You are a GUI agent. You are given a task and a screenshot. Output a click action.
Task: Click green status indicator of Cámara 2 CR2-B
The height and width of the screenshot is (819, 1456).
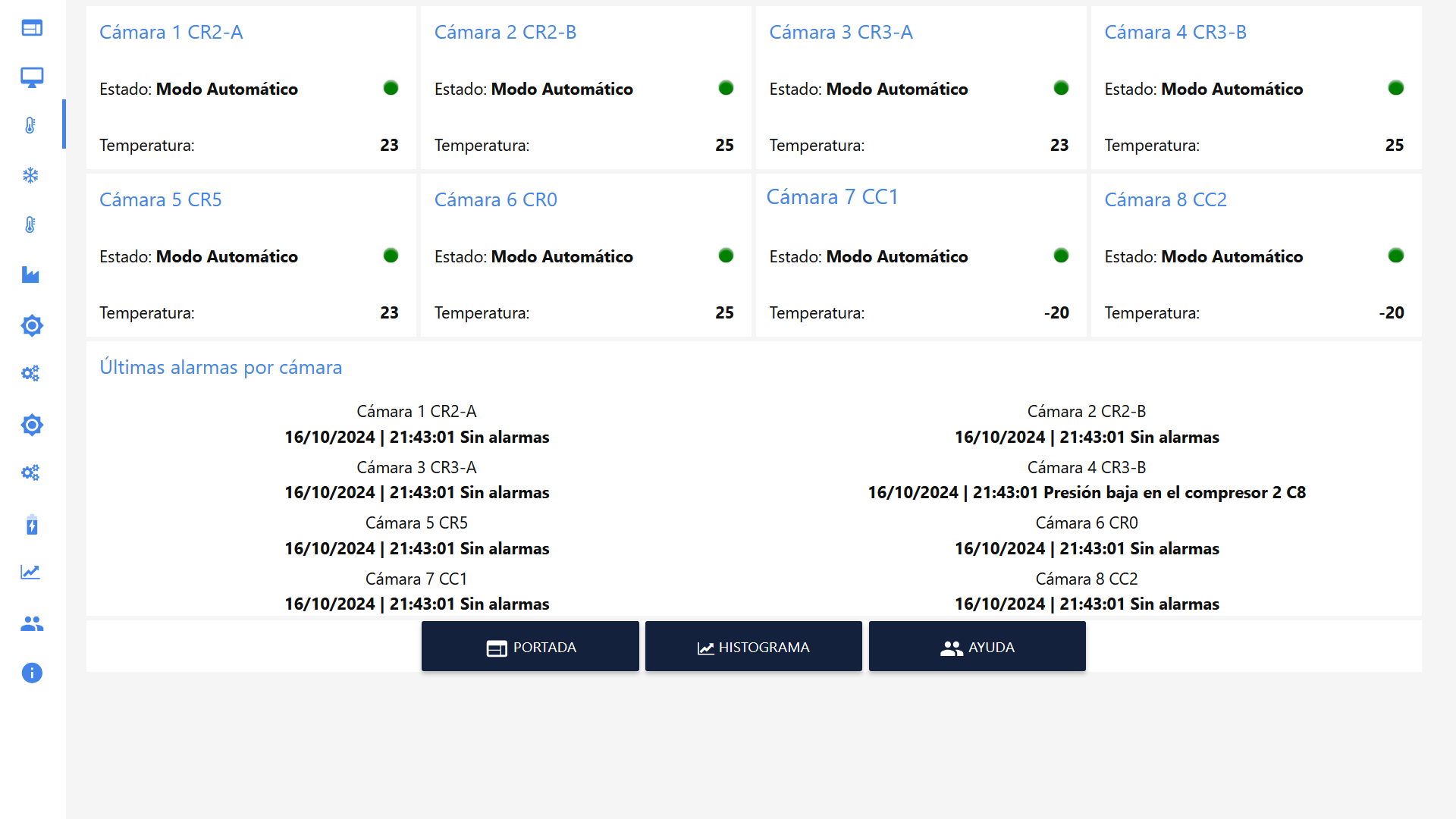(x=726, y=88)
